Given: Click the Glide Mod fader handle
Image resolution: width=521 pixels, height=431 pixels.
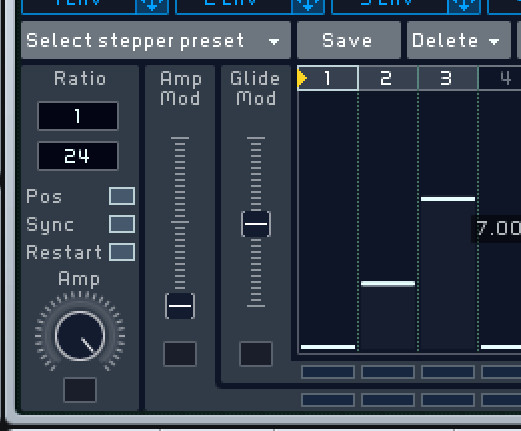Looking at the screenshot, I should pos(256,224).
